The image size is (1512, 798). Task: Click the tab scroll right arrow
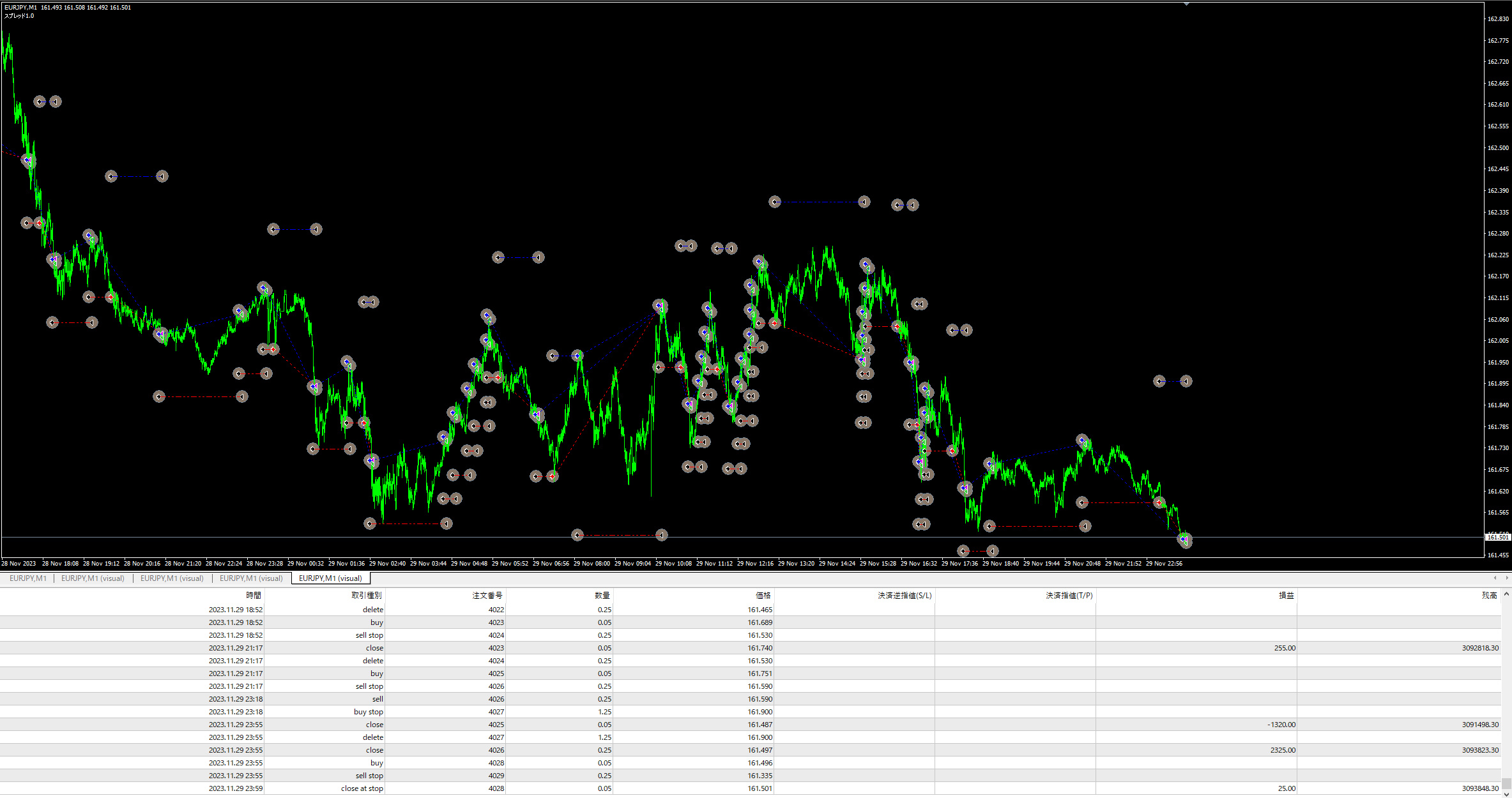click(1506, 578)
